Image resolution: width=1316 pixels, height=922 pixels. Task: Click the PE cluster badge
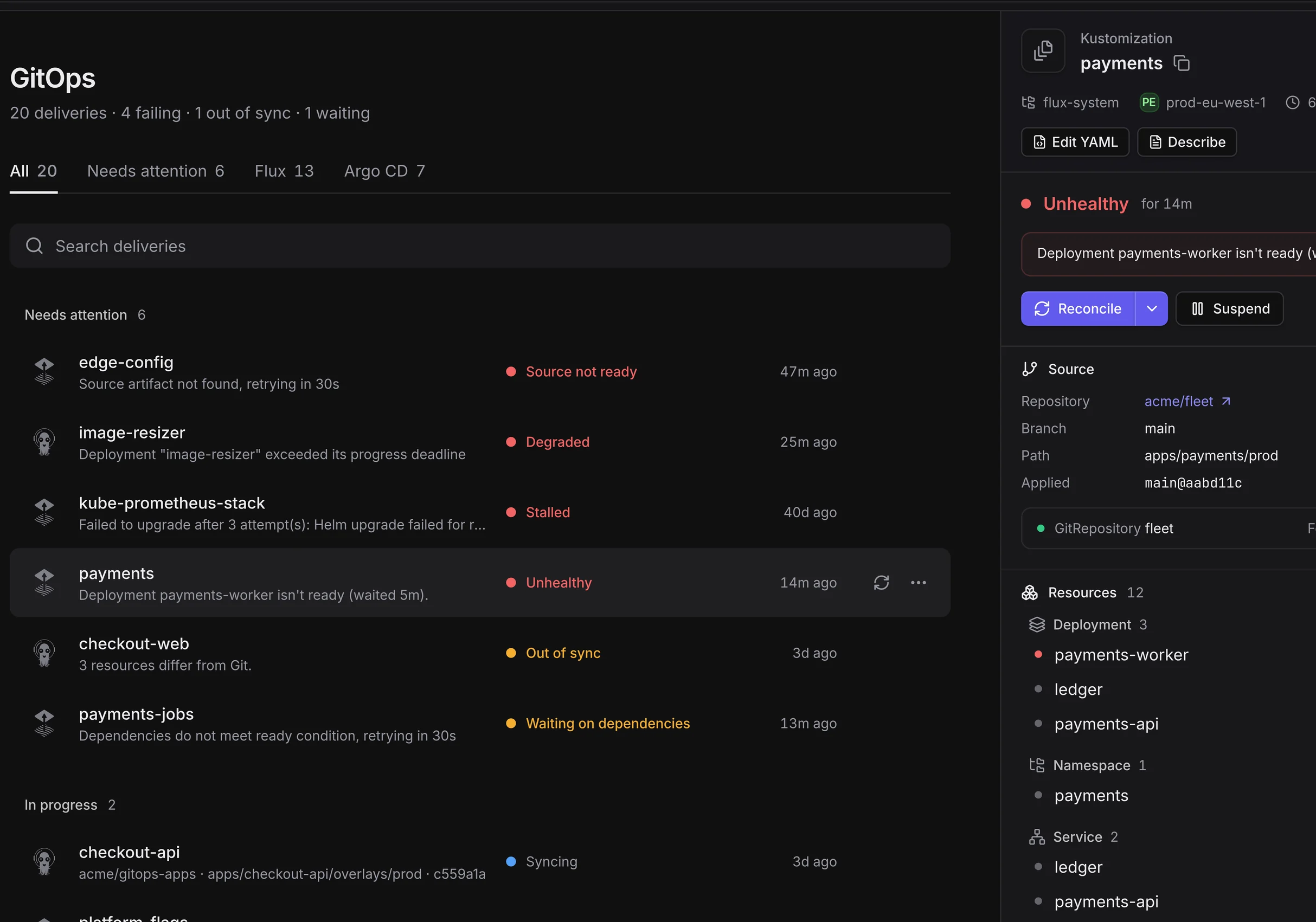1148,102
